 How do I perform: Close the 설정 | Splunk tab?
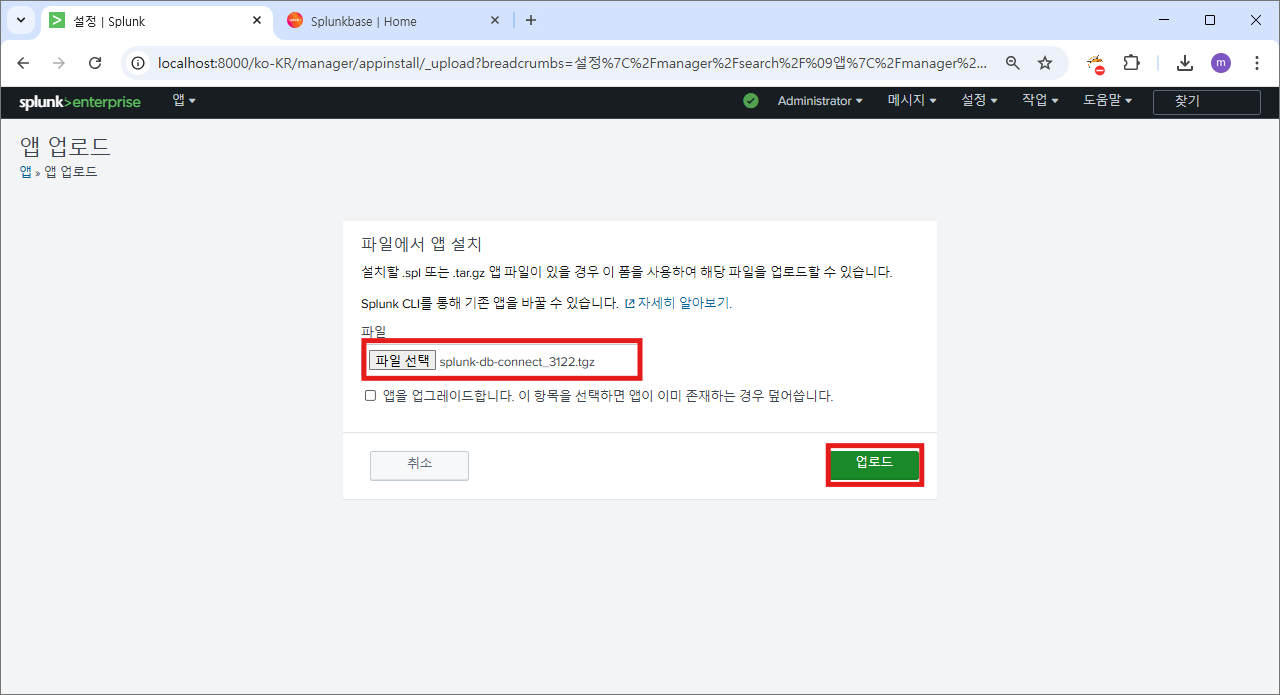pos(257,20)
